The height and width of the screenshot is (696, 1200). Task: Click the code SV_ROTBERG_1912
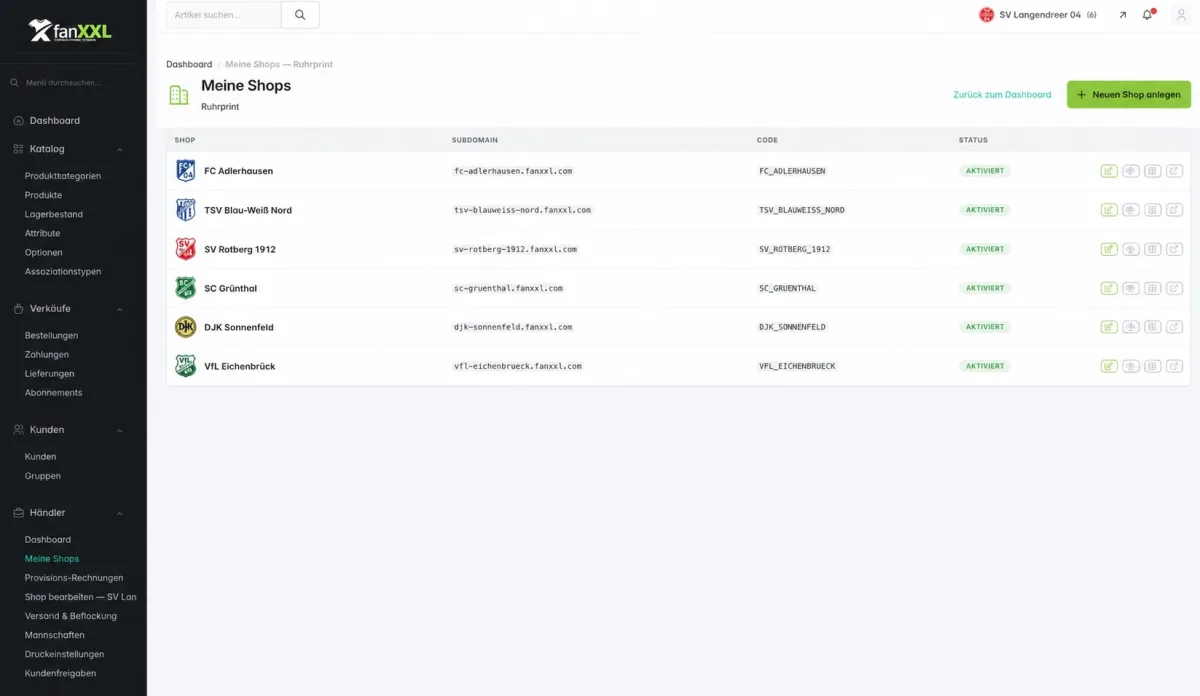(x=795, y=249)
